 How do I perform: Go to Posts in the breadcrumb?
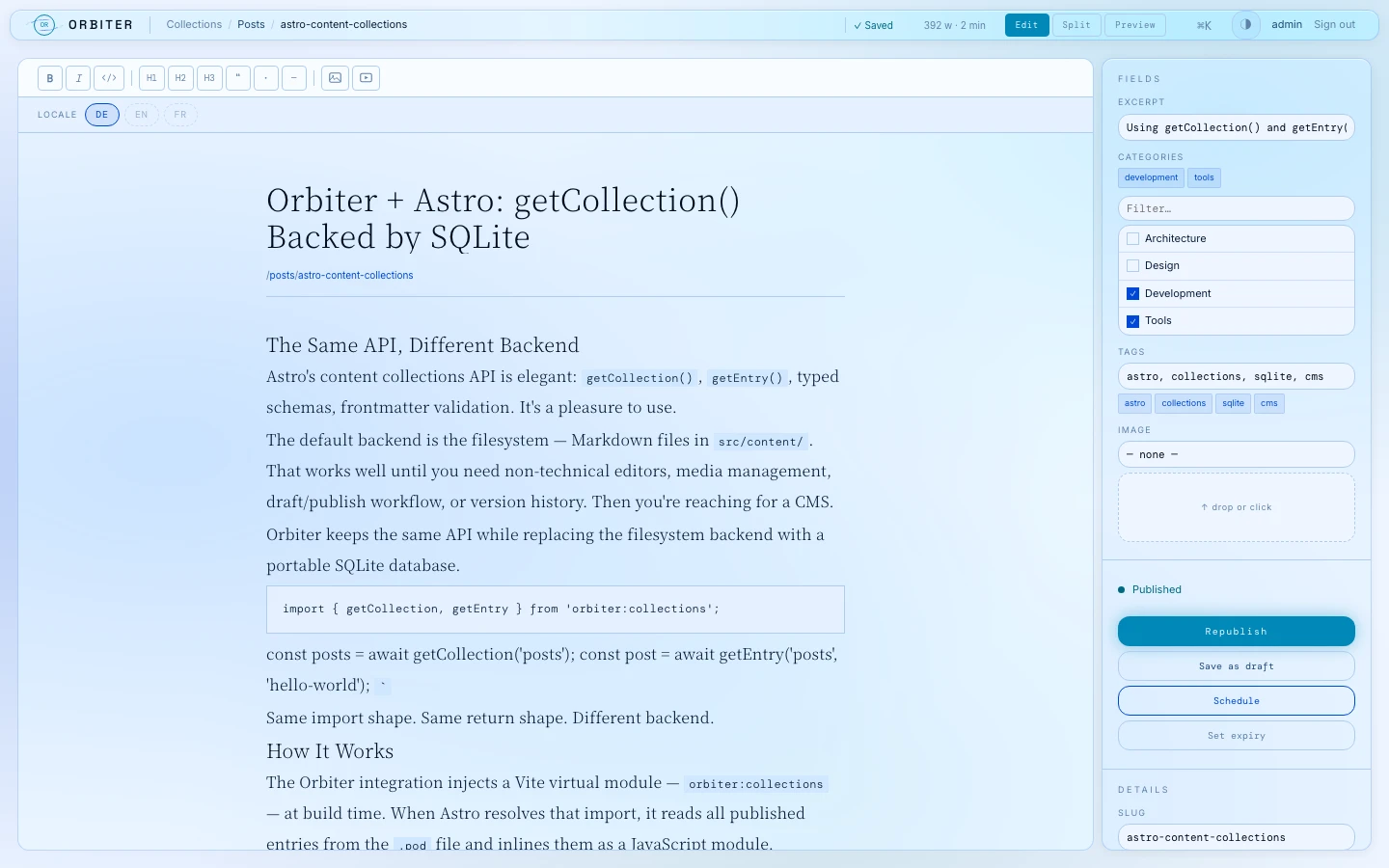[x=251, y=25]
